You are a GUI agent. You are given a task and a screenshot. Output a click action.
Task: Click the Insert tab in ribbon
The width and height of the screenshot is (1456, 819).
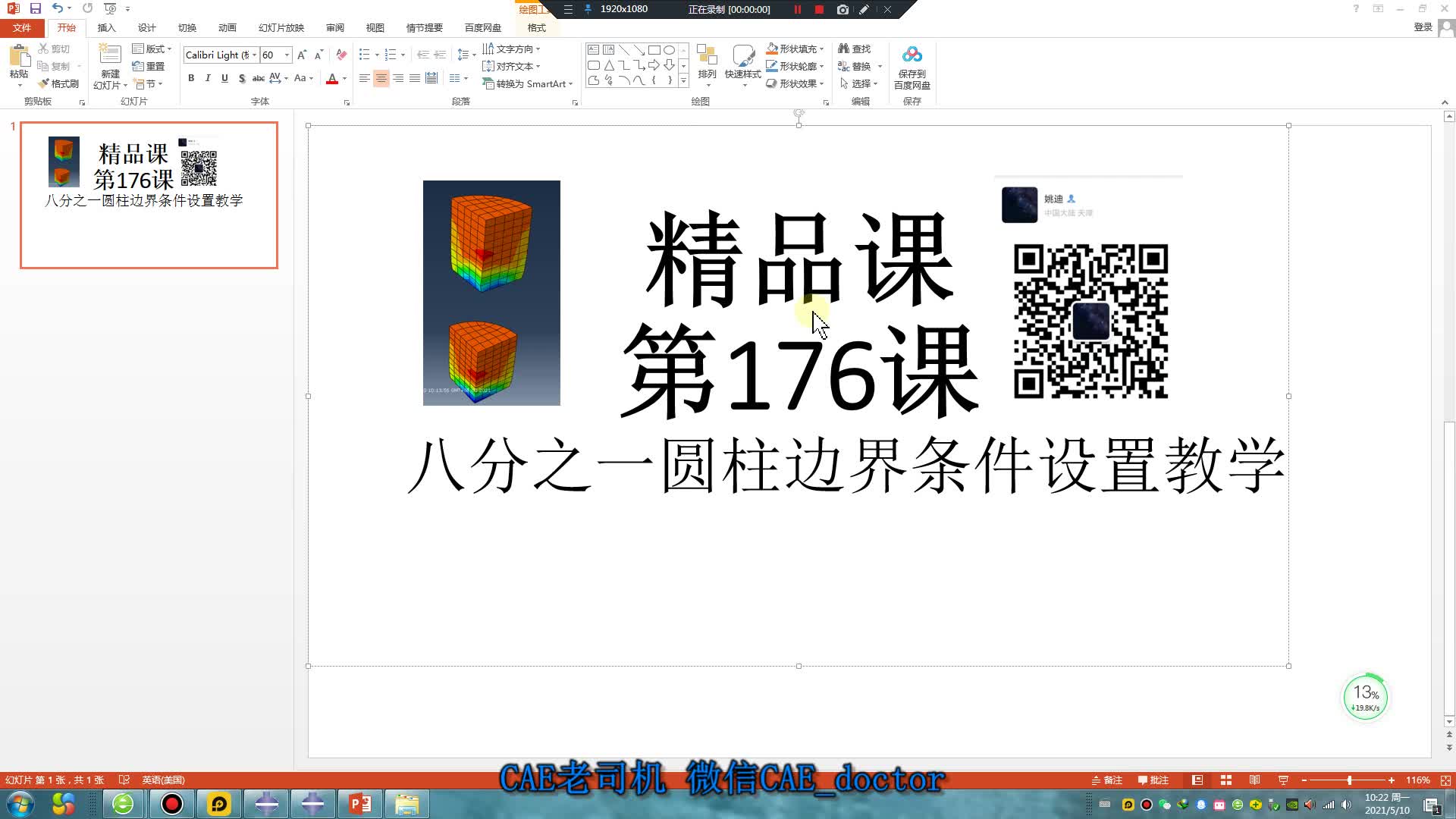pyautogui.click(x=107, y=27)
